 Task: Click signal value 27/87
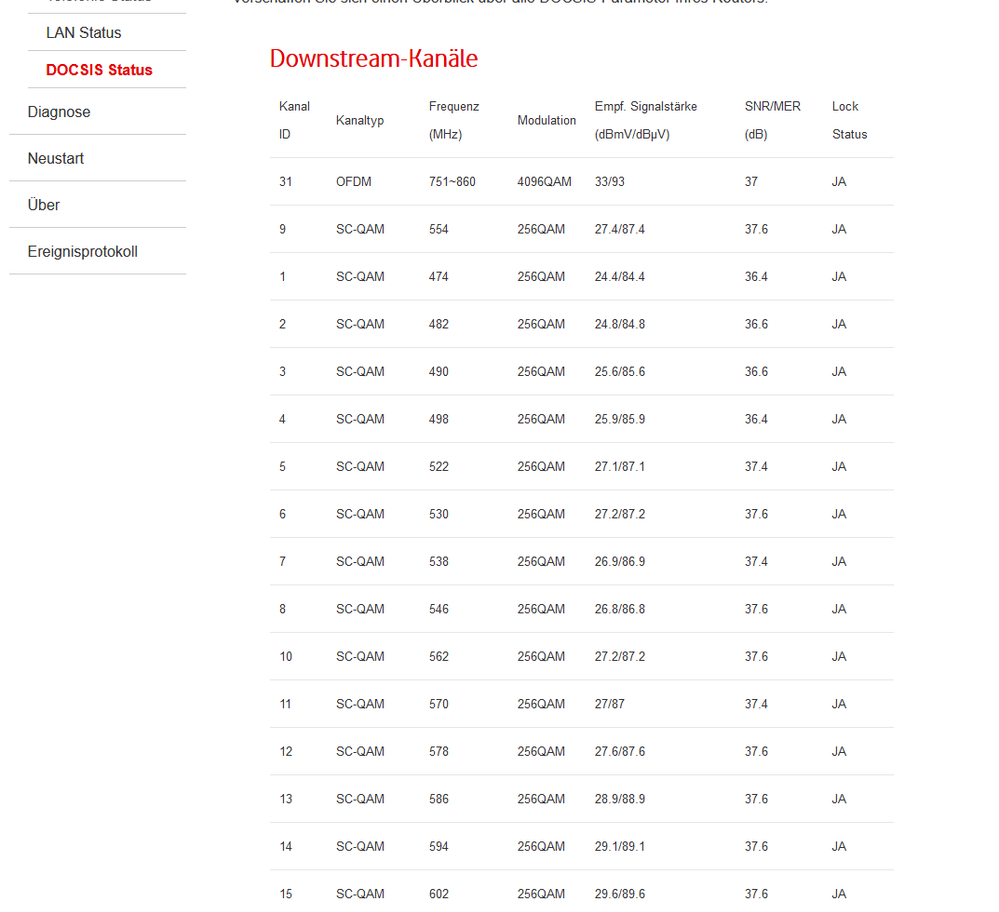click(609, 704)
